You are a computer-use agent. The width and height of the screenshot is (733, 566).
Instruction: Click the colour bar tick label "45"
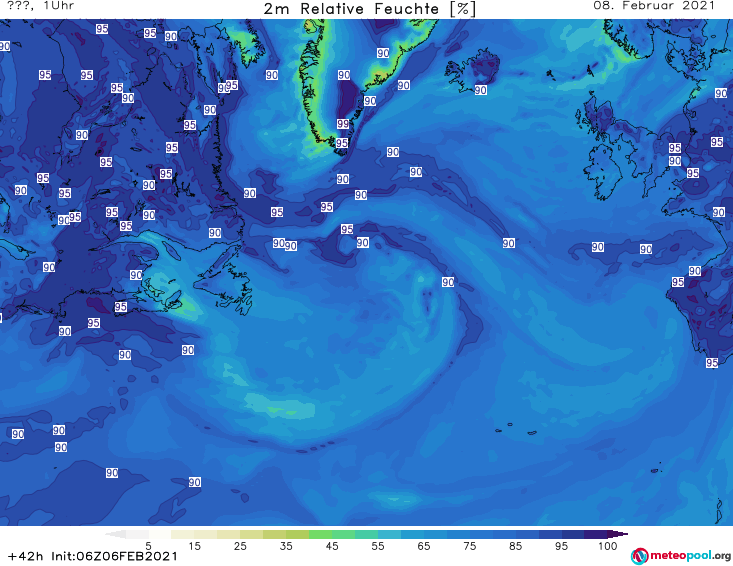[x=332, y=546]
